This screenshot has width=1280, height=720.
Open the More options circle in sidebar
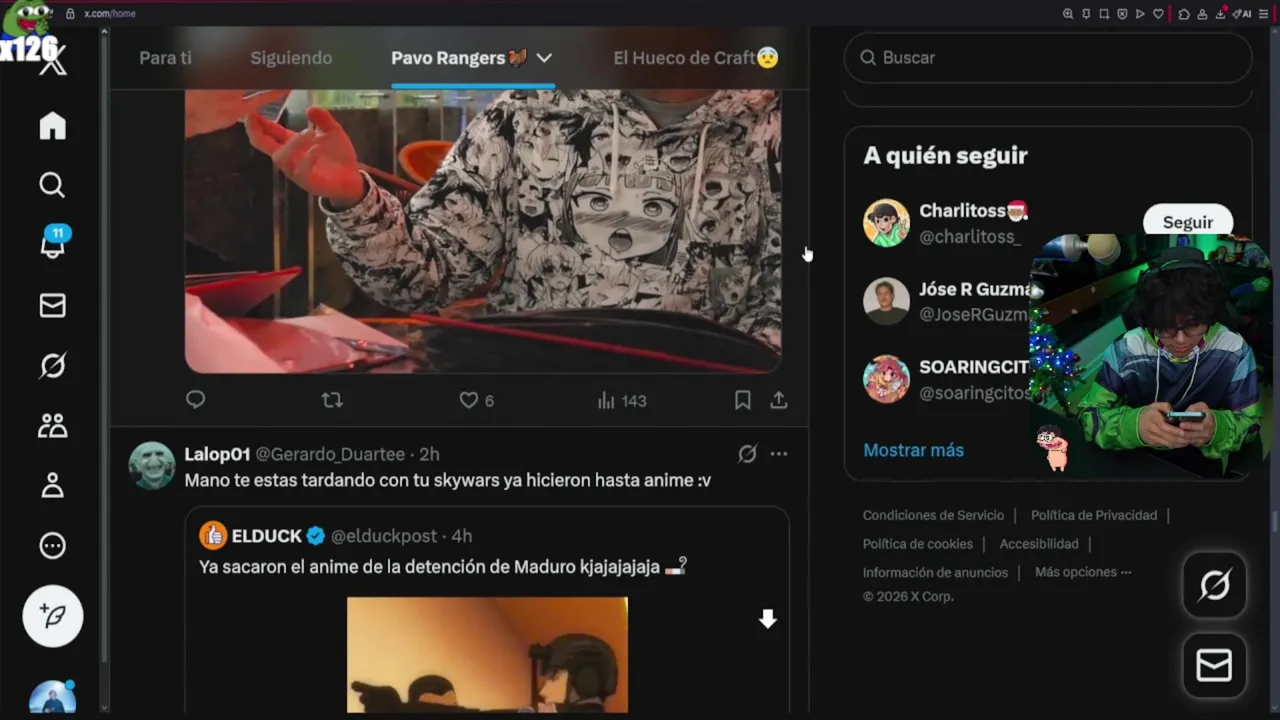pyautogui.click(x=52, y=546)
